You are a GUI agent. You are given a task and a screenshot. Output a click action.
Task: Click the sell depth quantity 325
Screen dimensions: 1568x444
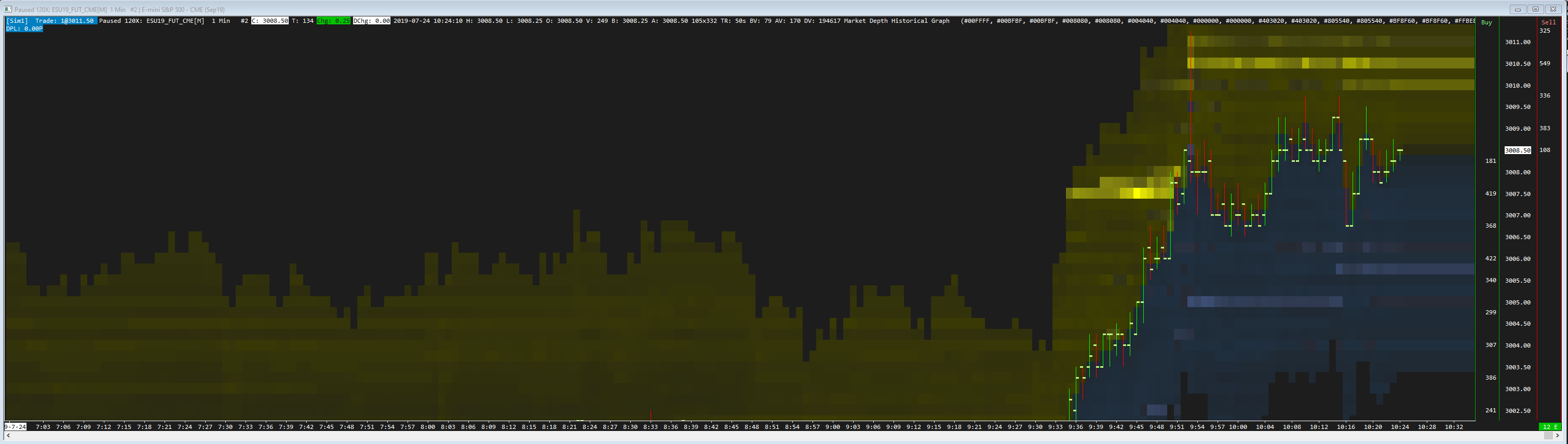[1545, 31]
